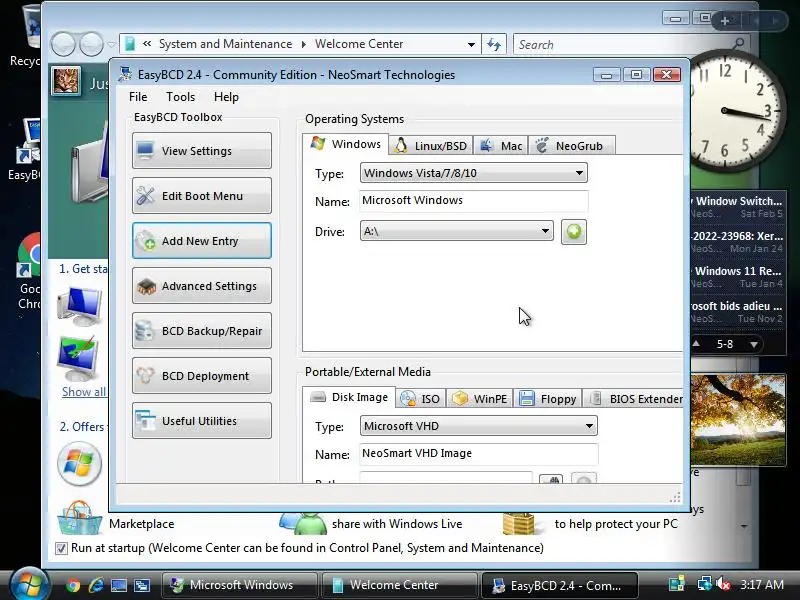Click the sidebar add gadget plus button

click(724, 21)
